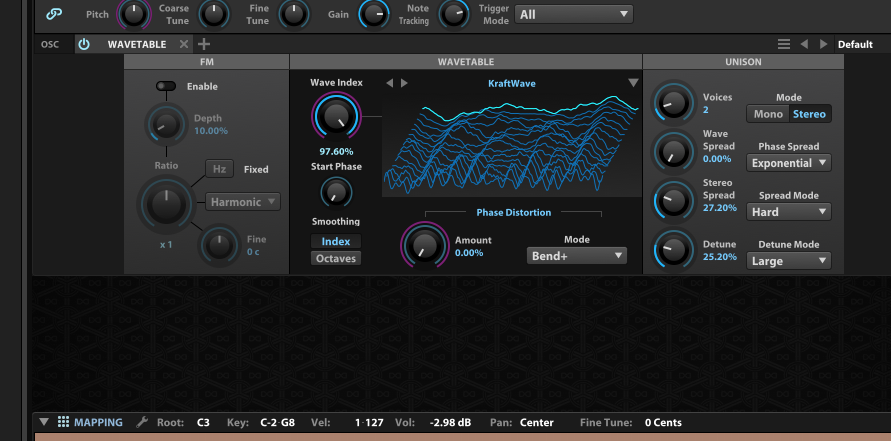The width and height of the screenshot is (891, 441).
Task: Click the unison Voices knob
Action: tap(673, 103)
